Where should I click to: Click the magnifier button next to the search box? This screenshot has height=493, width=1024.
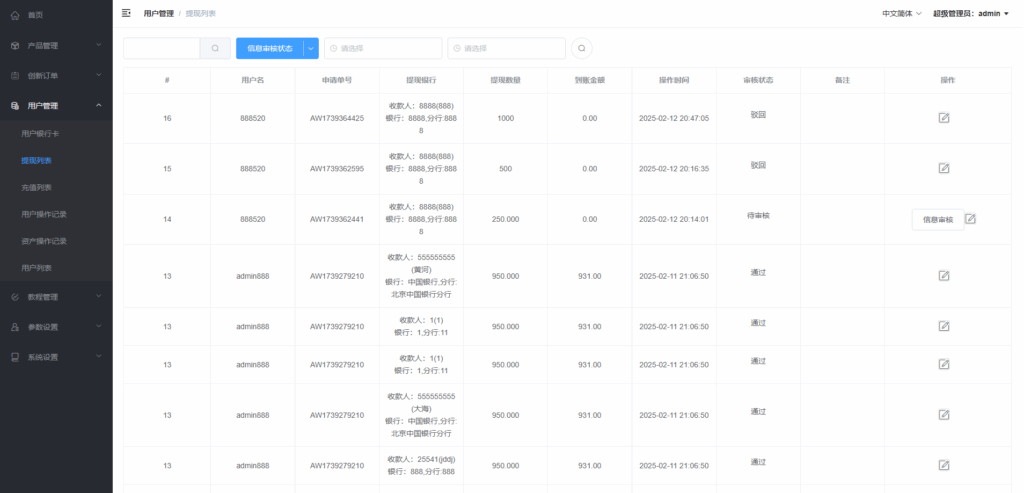click(215, 48)
